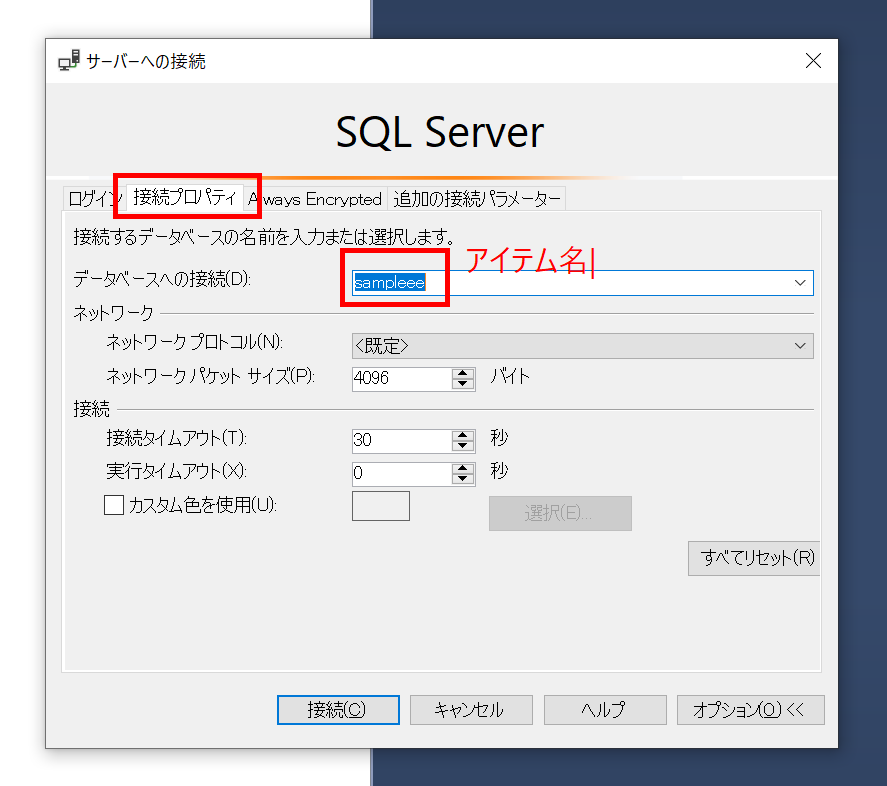Collapse options with オプション(O) << button
The width and height of the screenshot is (887, 786).
point(751,710)
